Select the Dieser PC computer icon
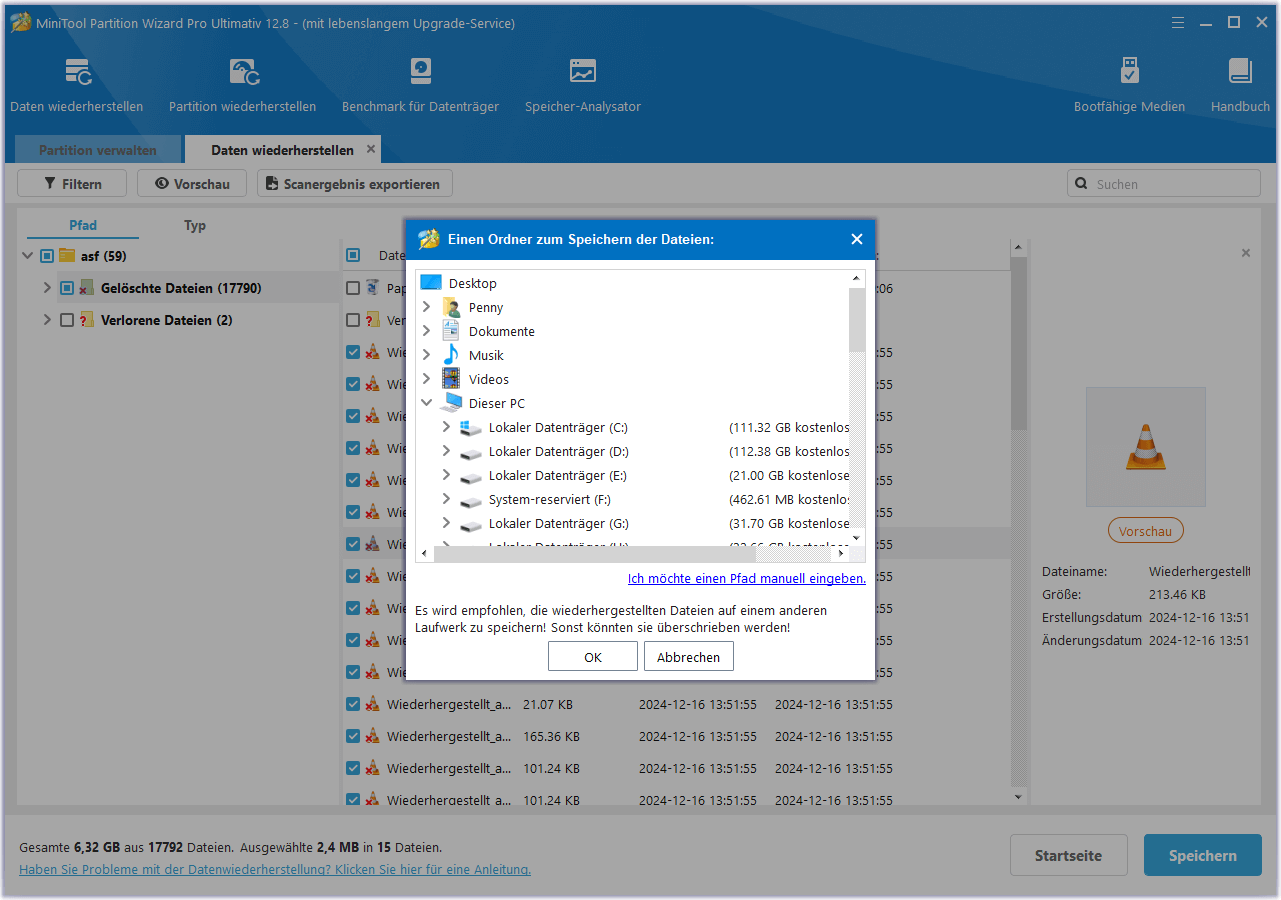1281x900 pixels. (451, 403)
